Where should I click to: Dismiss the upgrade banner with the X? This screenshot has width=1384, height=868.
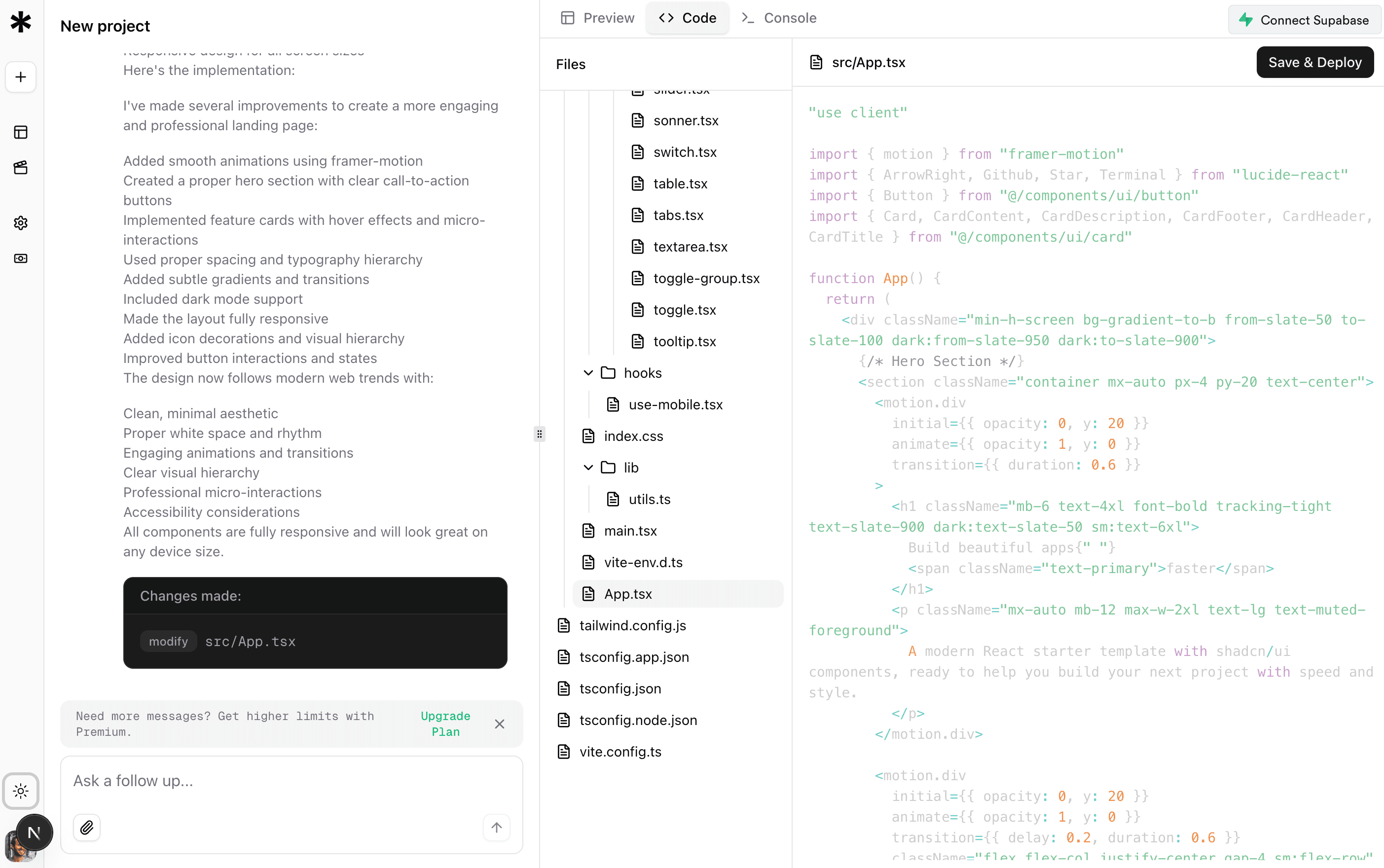500,724
